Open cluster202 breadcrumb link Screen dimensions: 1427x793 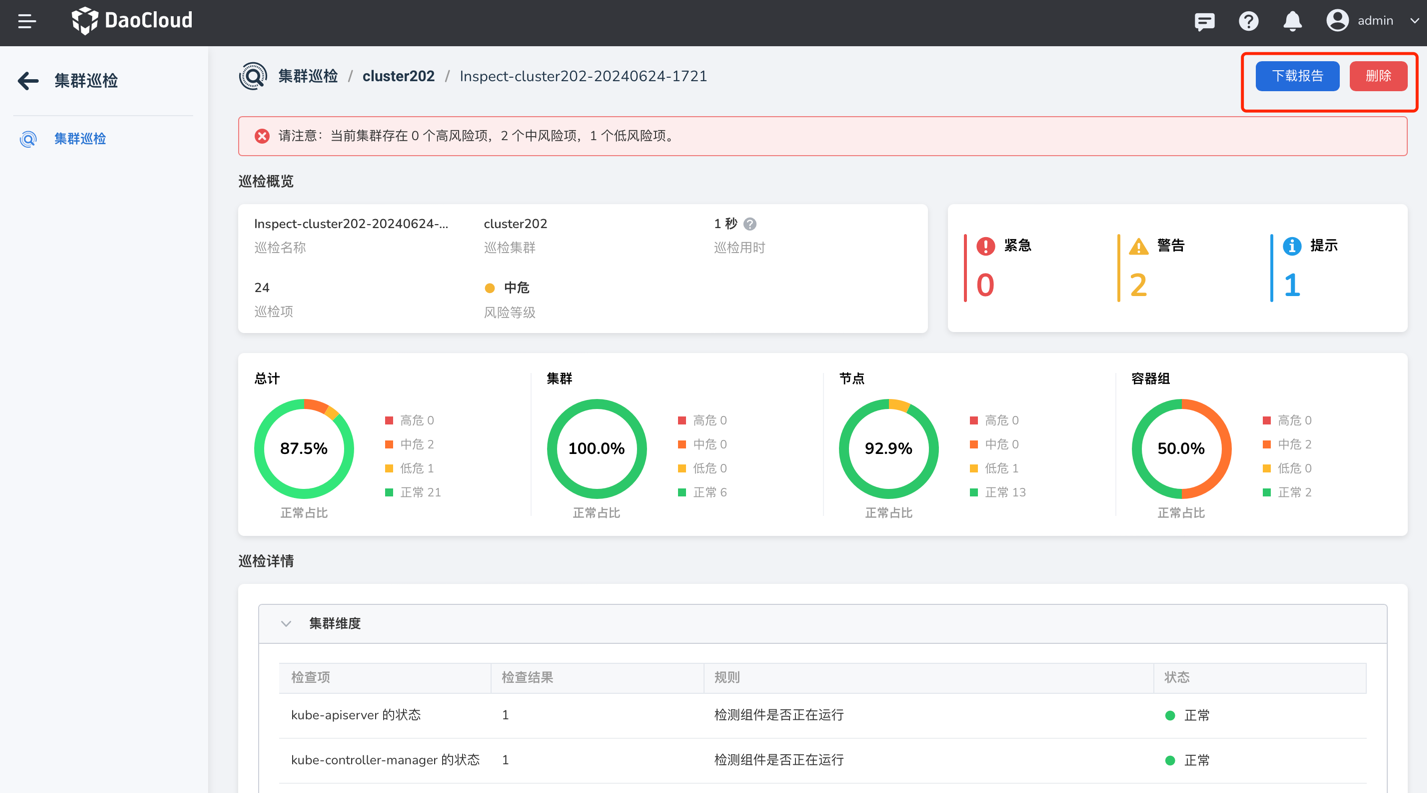tap(398, 76)
